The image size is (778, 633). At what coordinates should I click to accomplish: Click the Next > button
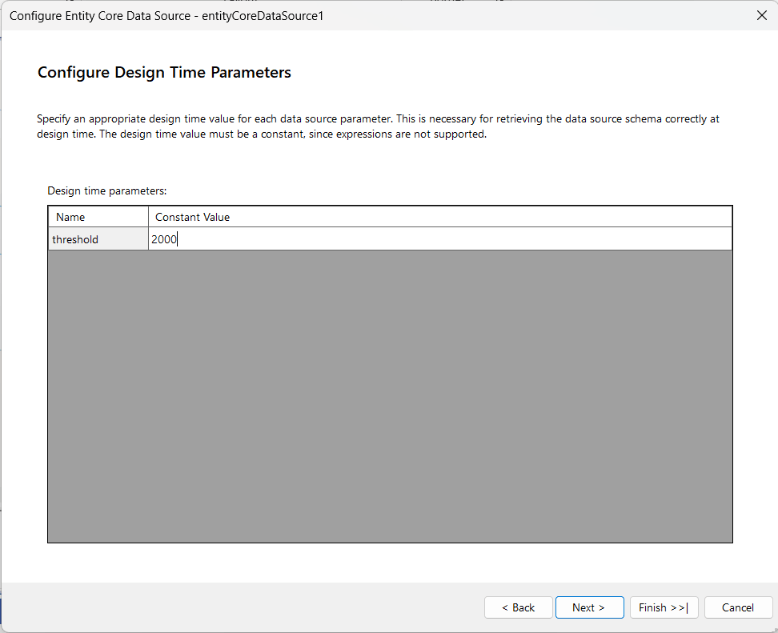[x=589, y=607]
